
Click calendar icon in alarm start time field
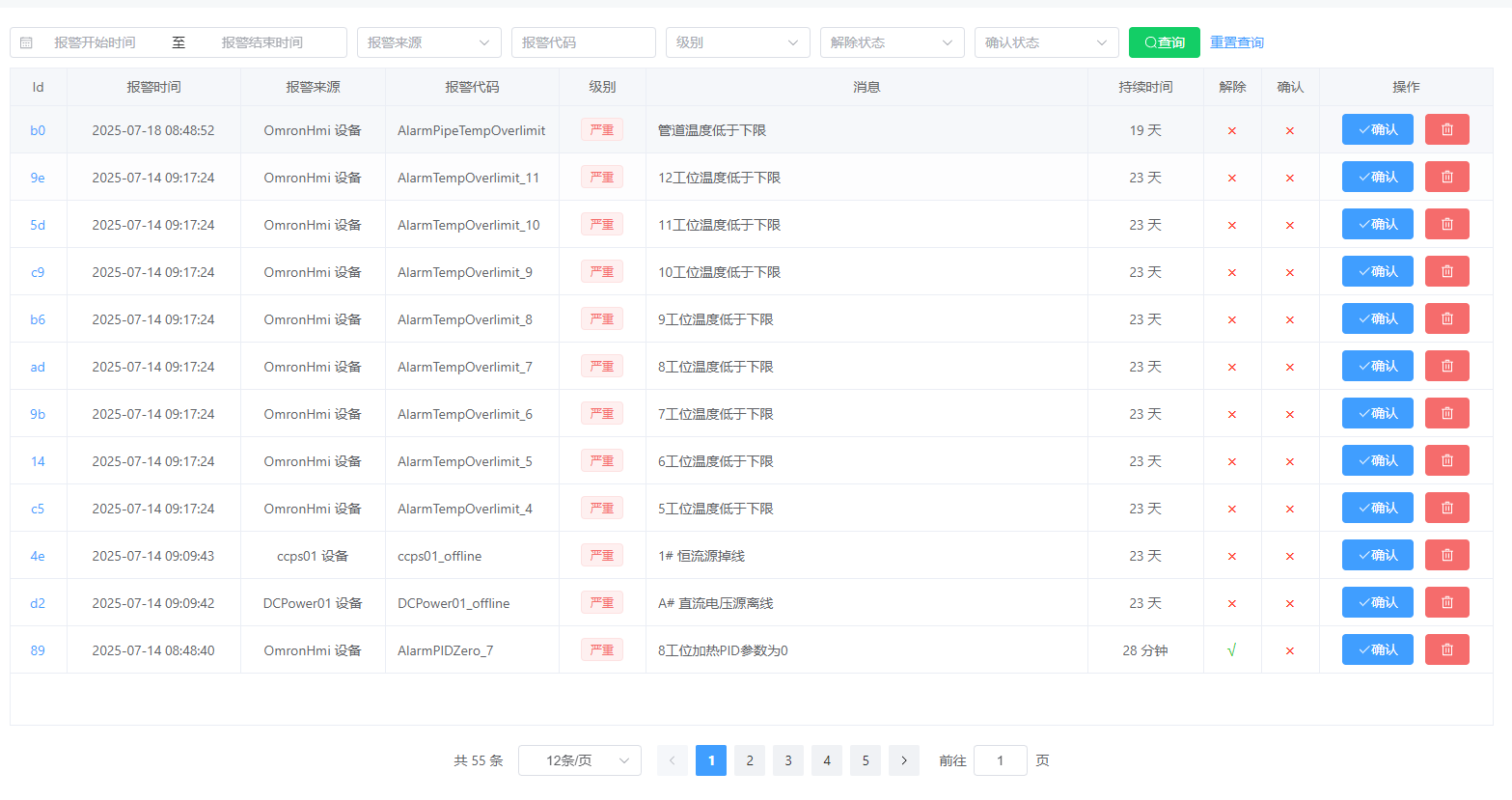(27, 42)
